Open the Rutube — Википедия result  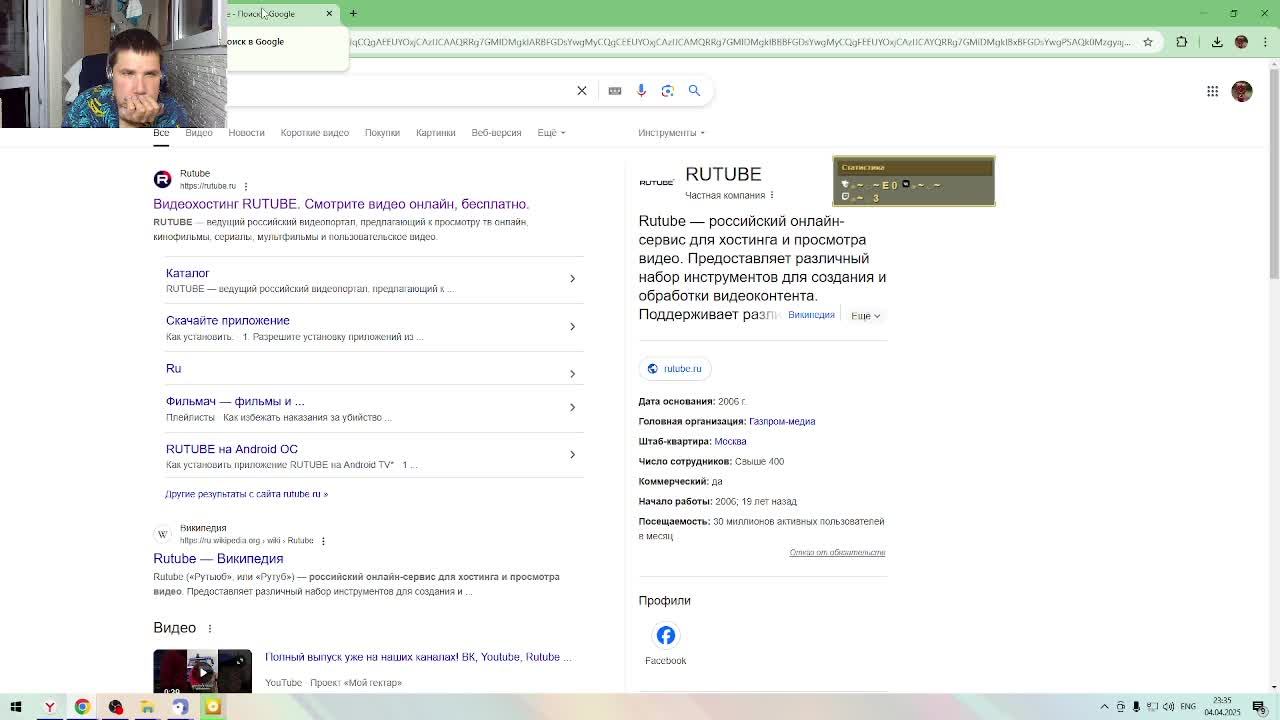tap(218, 559)
